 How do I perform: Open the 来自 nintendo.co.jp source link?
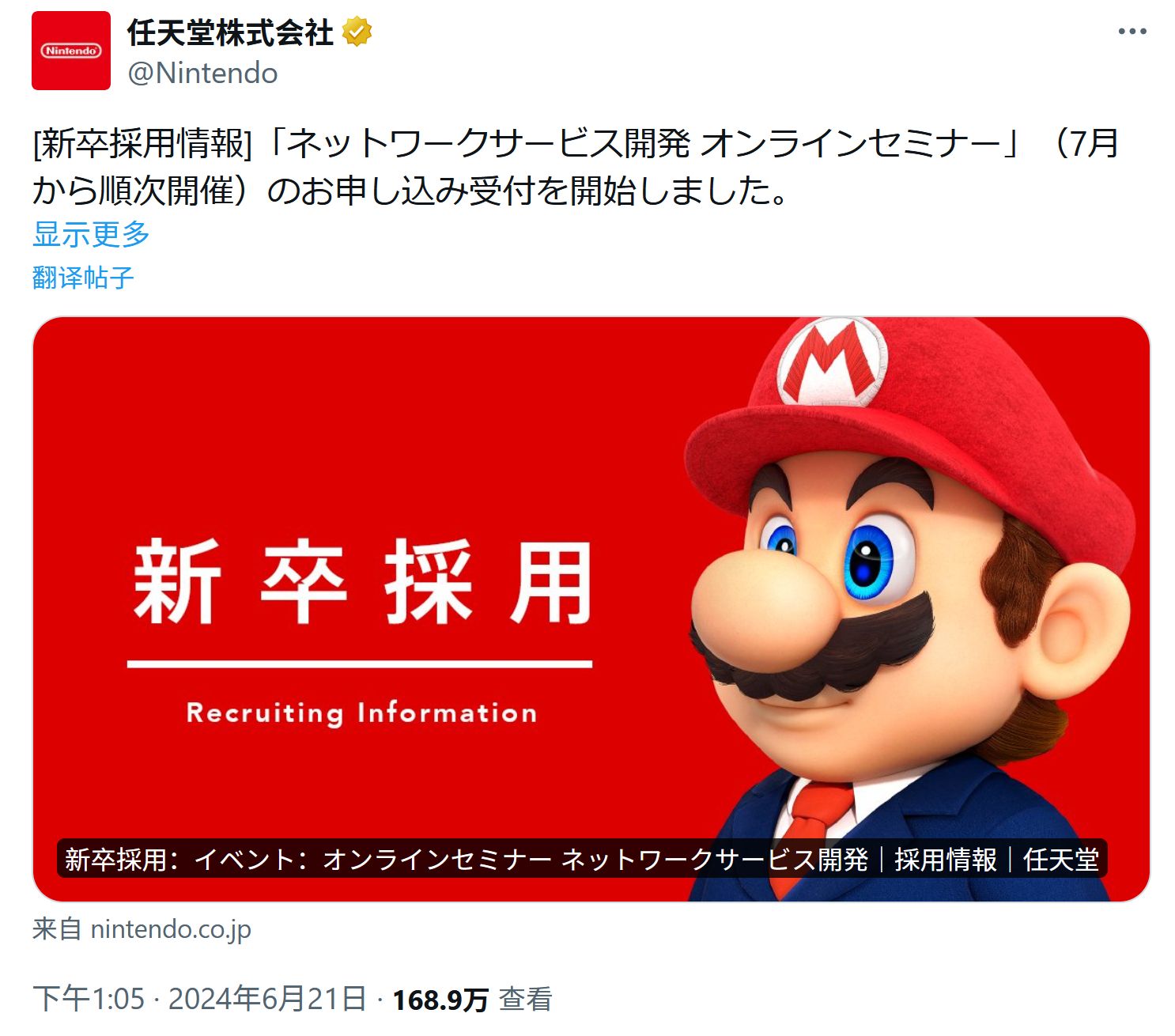point(142,928)
